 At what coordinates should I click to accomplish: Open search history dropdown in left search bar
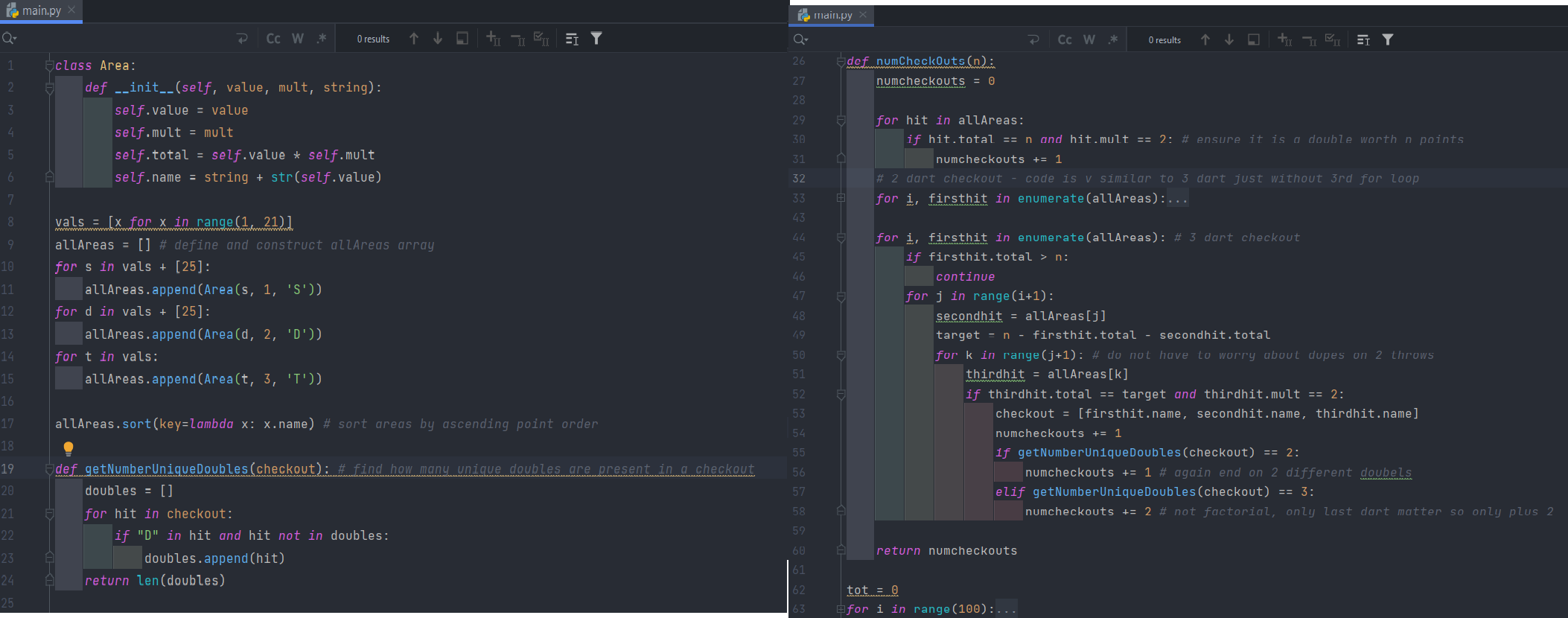[10, 39]
